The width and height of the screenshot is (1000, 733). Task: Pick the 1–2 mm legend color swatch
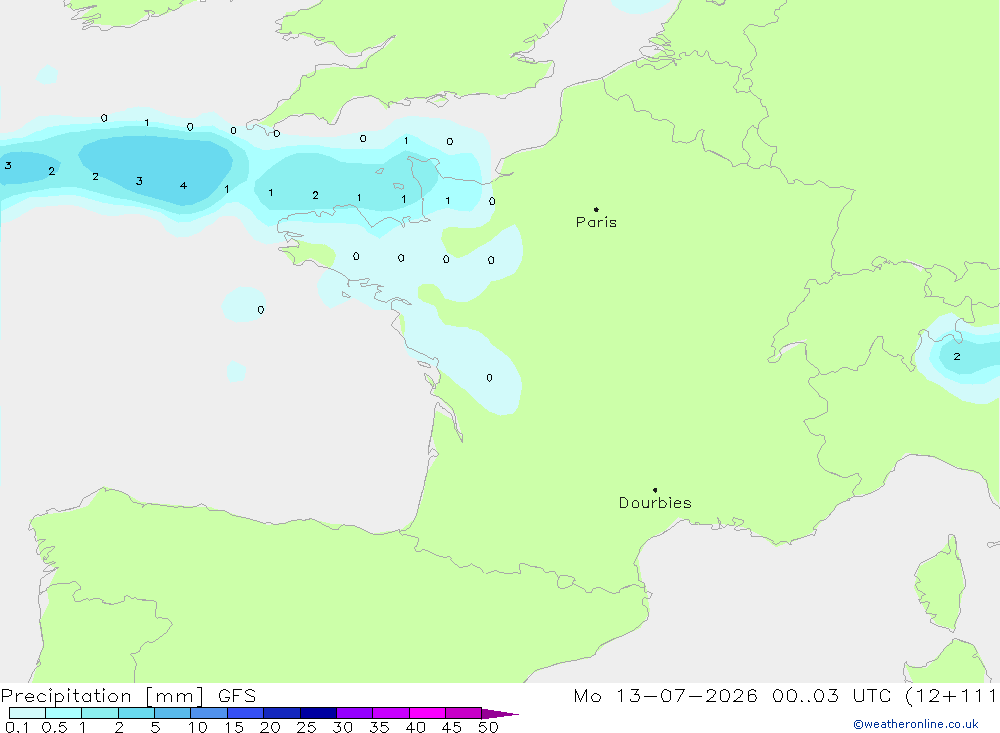(100, 713)
